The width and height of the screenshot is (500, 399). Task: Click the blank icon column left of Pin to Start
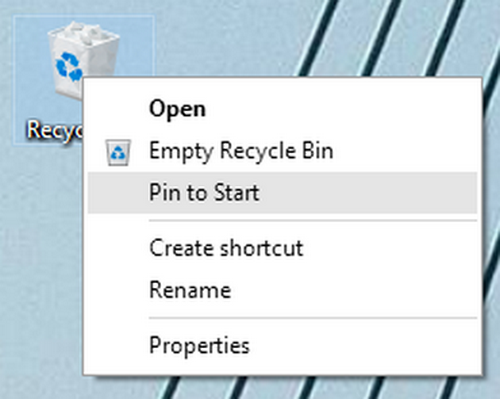tap(118, 193)
